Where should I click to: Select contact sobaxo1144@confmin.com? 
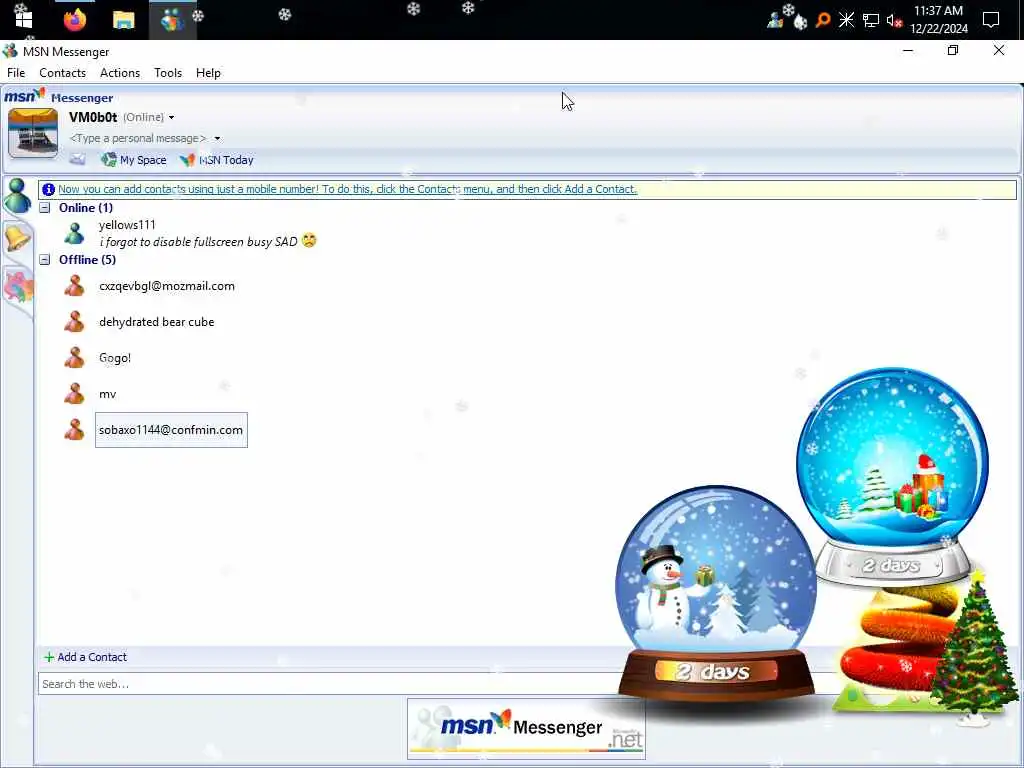(x=171, y=430)
